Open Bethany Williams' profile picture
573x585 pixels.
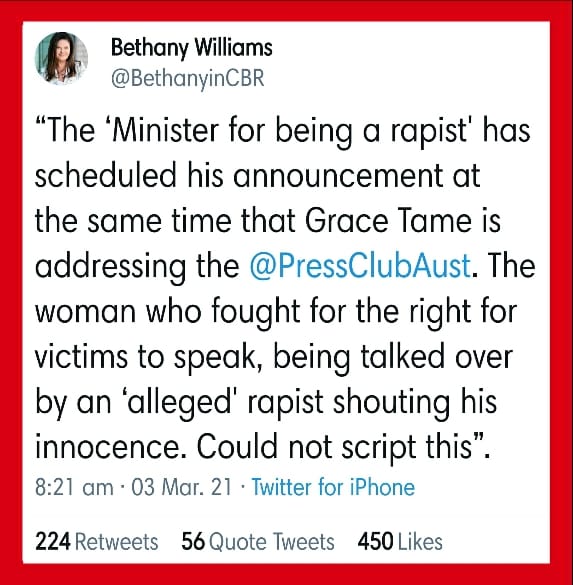(x=61, y=59)
